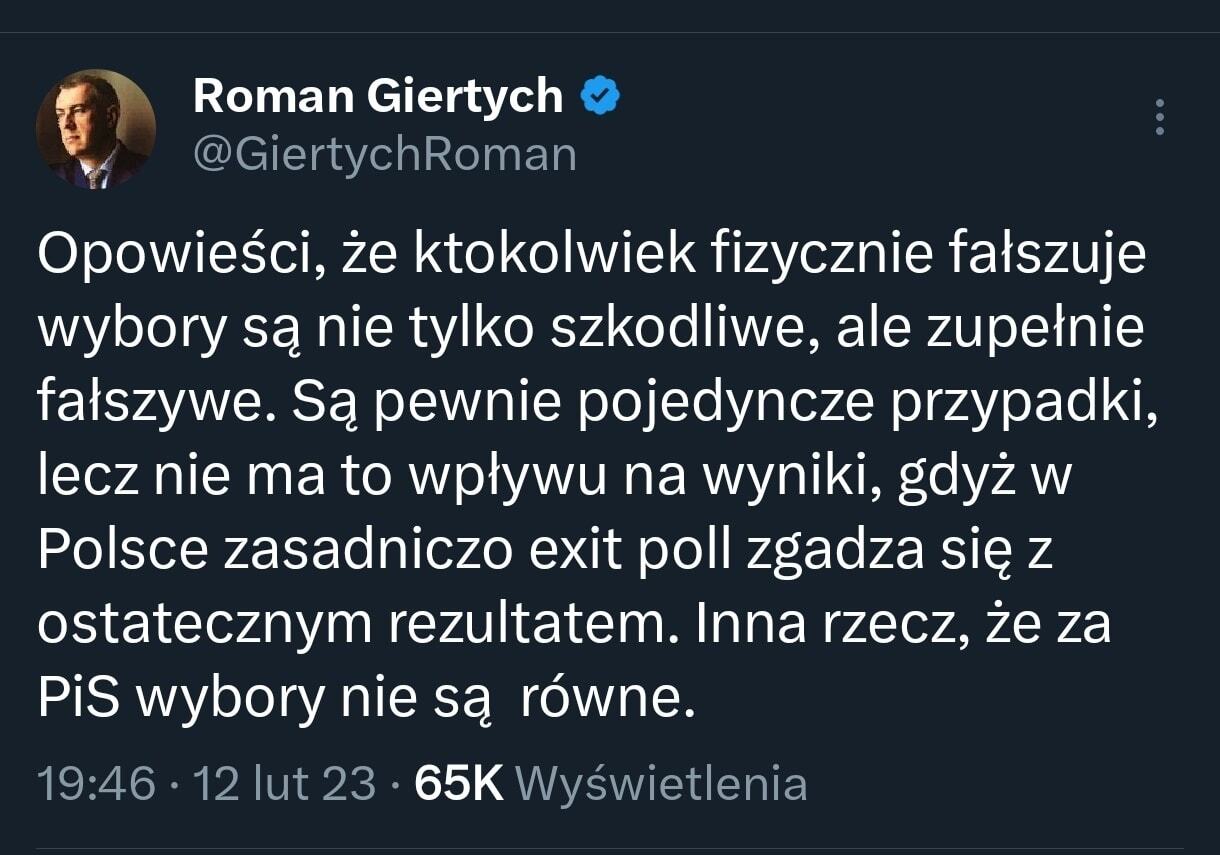Click the blue verified checkmark badge
The height and width of the screenshot is (855, 1220).
601,96
